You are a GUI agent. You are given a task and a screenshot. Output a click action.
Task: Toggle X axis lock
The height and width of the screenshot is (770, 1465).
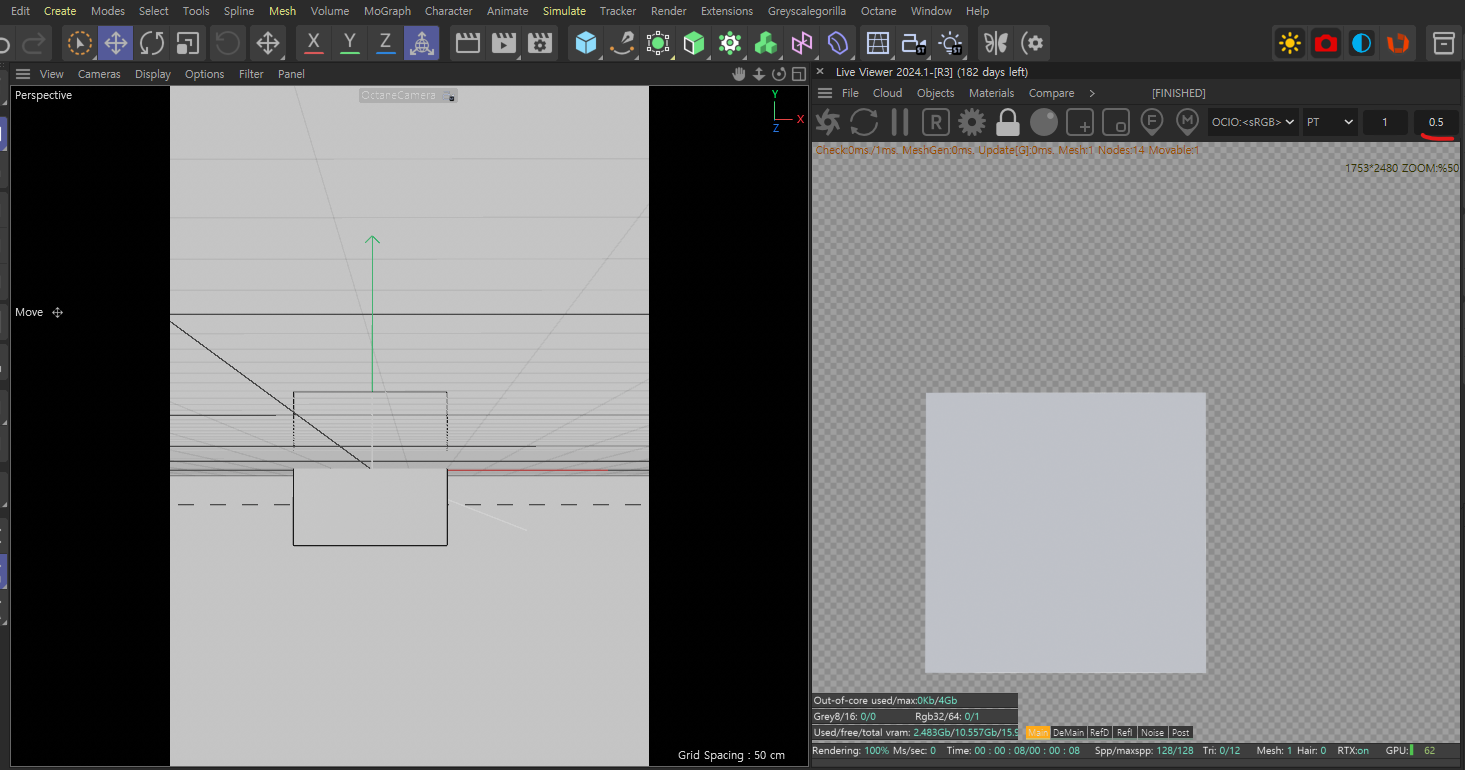point(314,43)
